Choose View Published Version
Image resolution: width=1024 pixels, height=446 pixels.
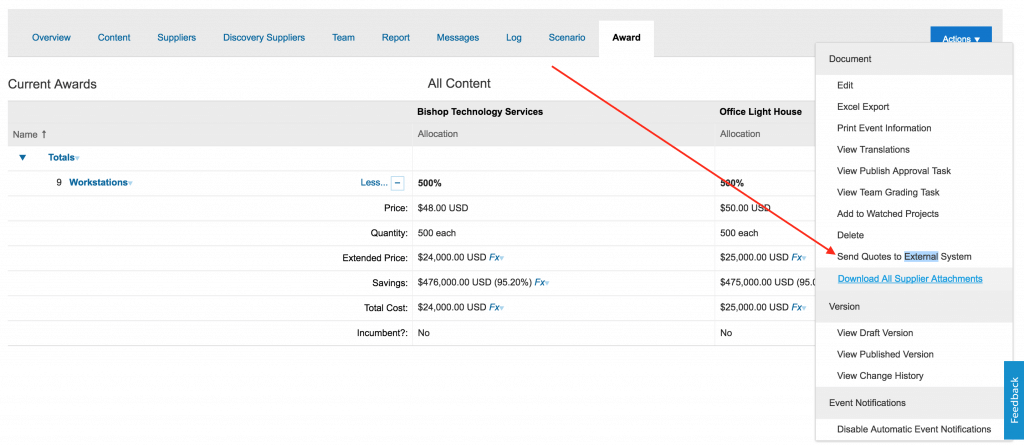(x=886, y=355)
